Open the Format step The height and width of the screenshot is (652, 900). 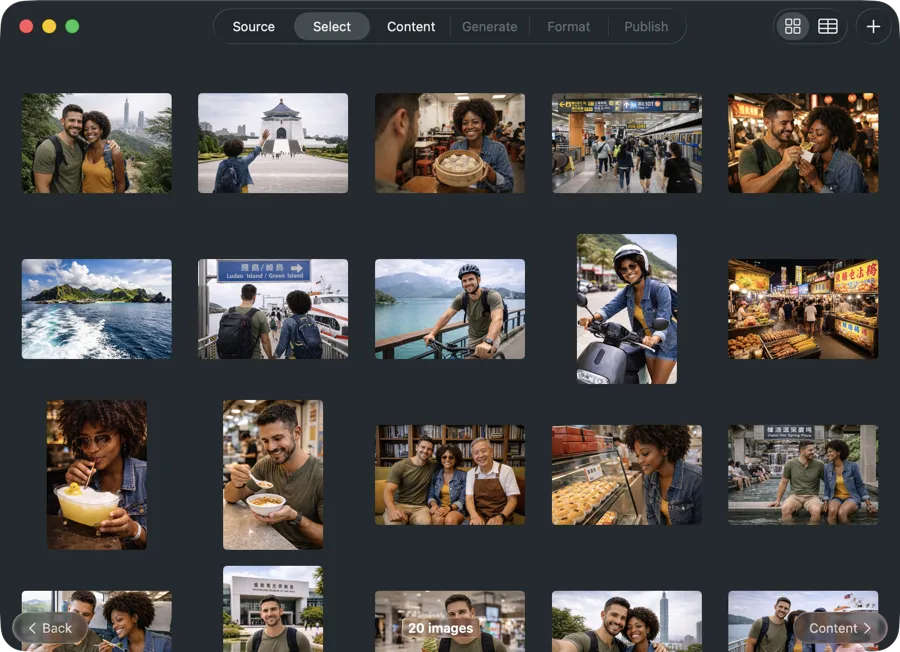568,27
